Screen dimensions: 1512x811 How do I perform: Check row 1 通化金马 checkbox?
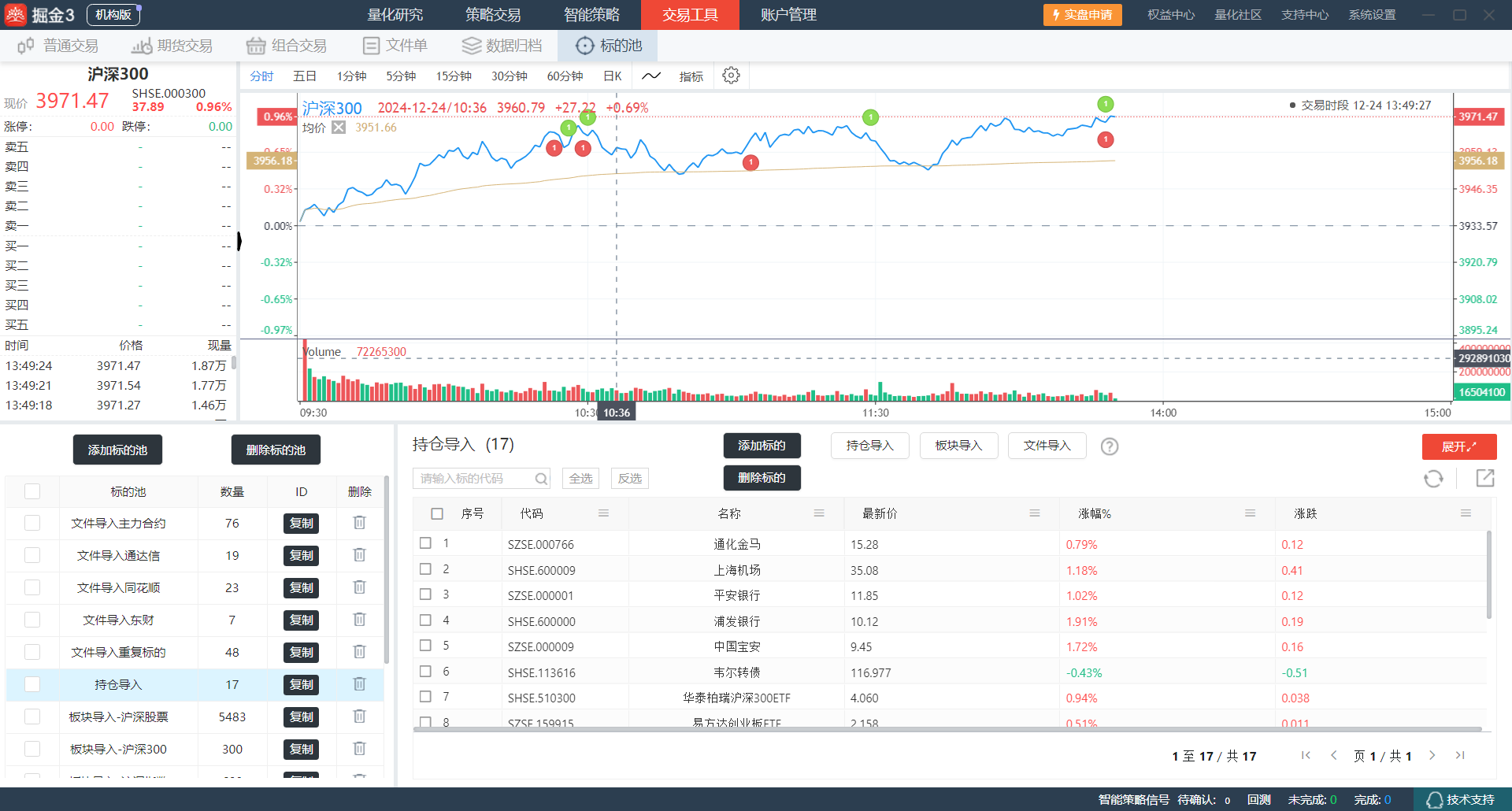(x=425, y=543)
